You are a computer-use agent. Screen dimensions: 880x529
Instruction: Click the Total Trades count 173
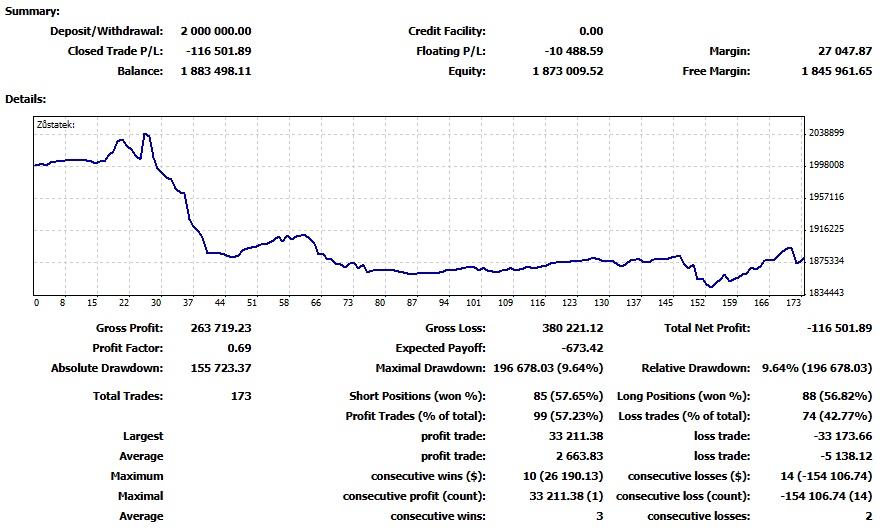[x=241, y=396]
